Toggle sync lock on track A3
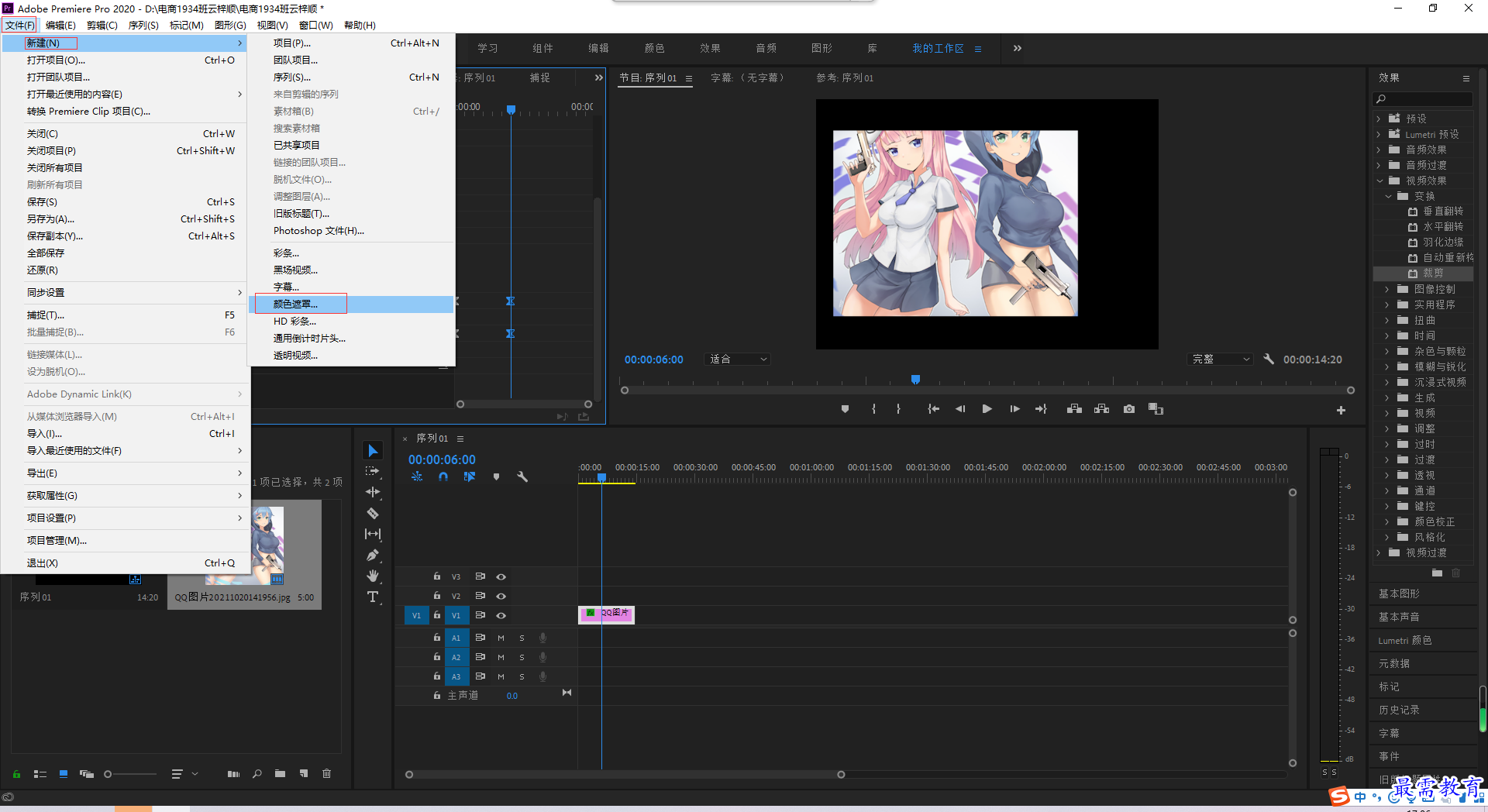 [x=480, y=676]
